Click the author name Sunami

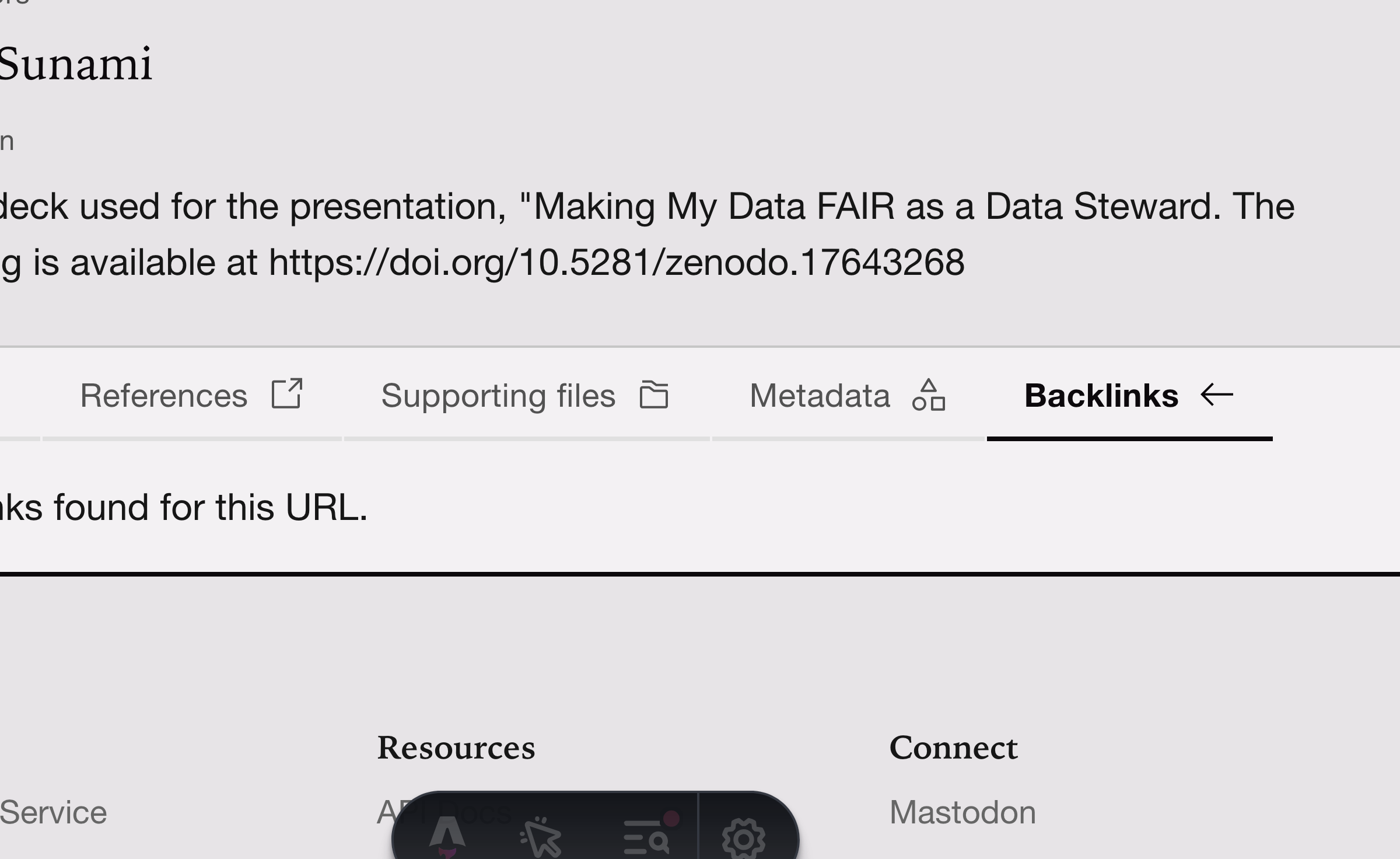tap(76, 63)
